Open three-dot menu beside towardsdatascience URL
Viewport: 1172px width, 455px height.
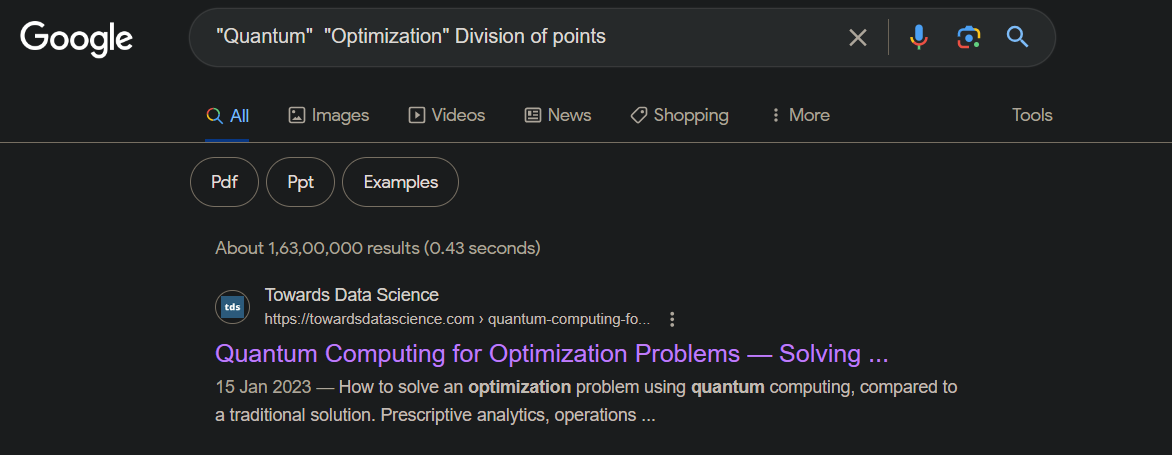pyautogui.click(x=672, y=320)
